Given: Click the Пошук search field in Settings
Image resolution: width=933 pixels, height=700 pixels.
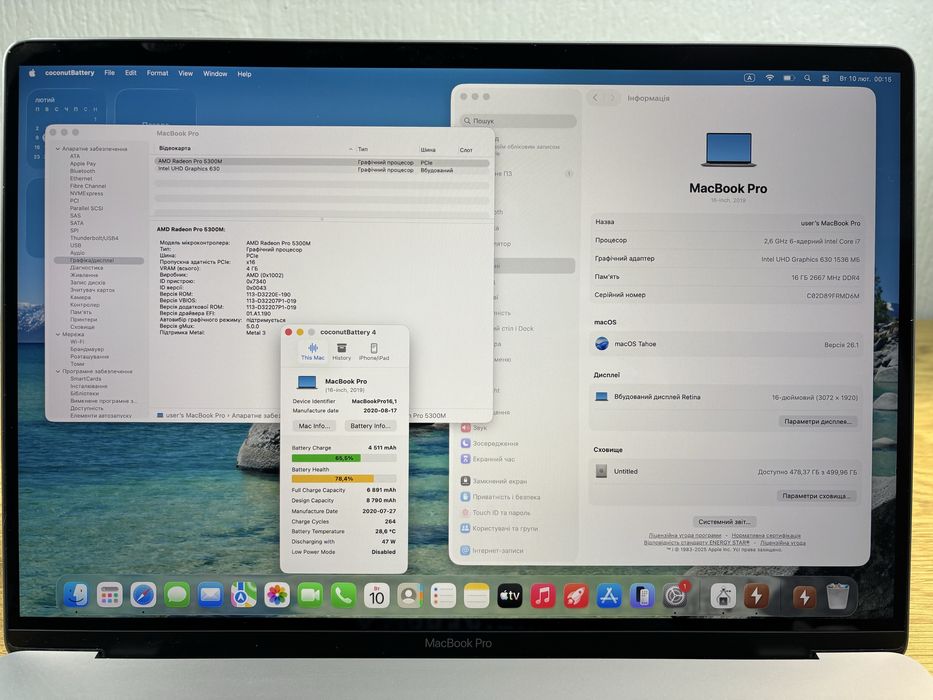Looking at the screenshot, I should click(519, 121).
